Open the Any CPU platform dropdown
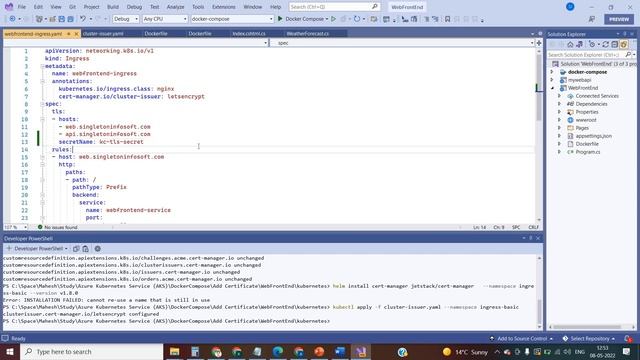The image size is (640, 360). click(x=165, y=19)
